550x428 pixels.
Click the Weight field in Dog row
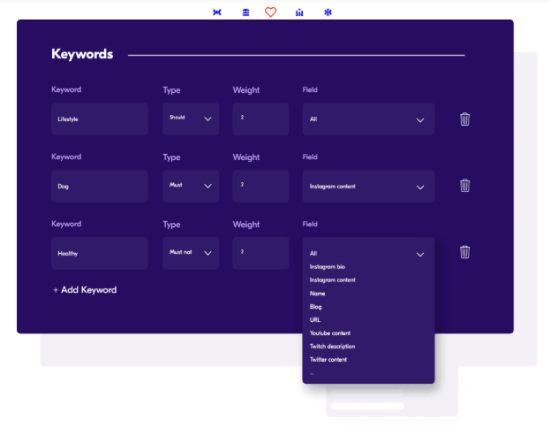[261, 186]
